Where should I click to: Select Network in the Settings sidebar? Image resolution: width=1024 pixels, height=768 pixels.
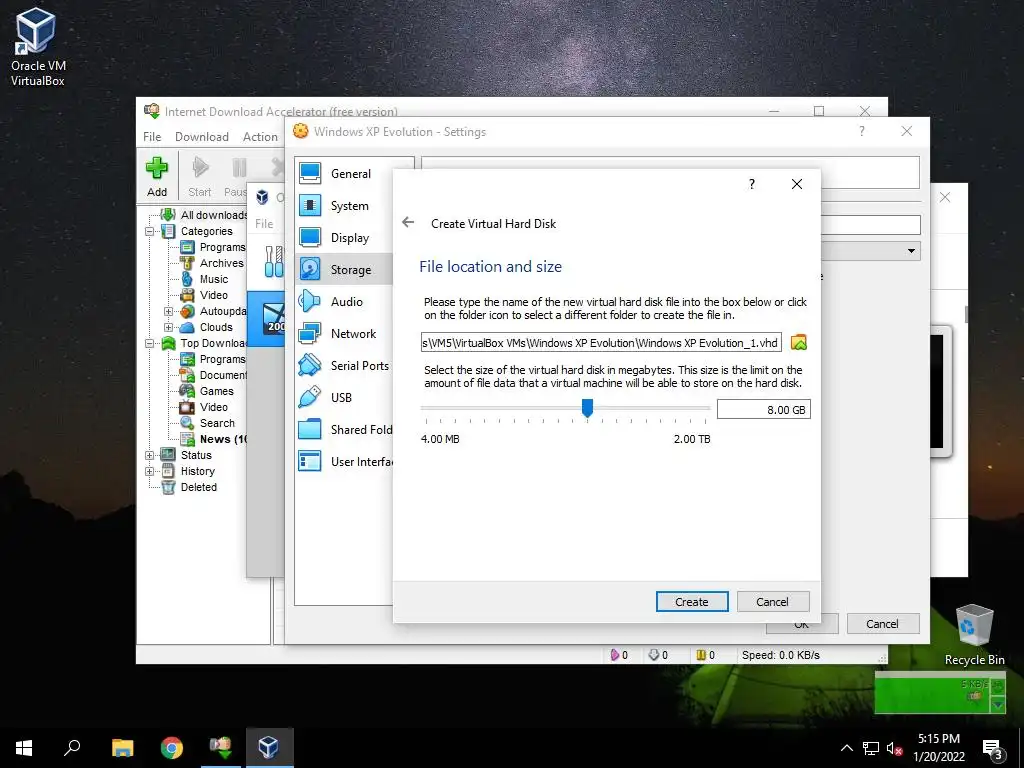[344, 334]
